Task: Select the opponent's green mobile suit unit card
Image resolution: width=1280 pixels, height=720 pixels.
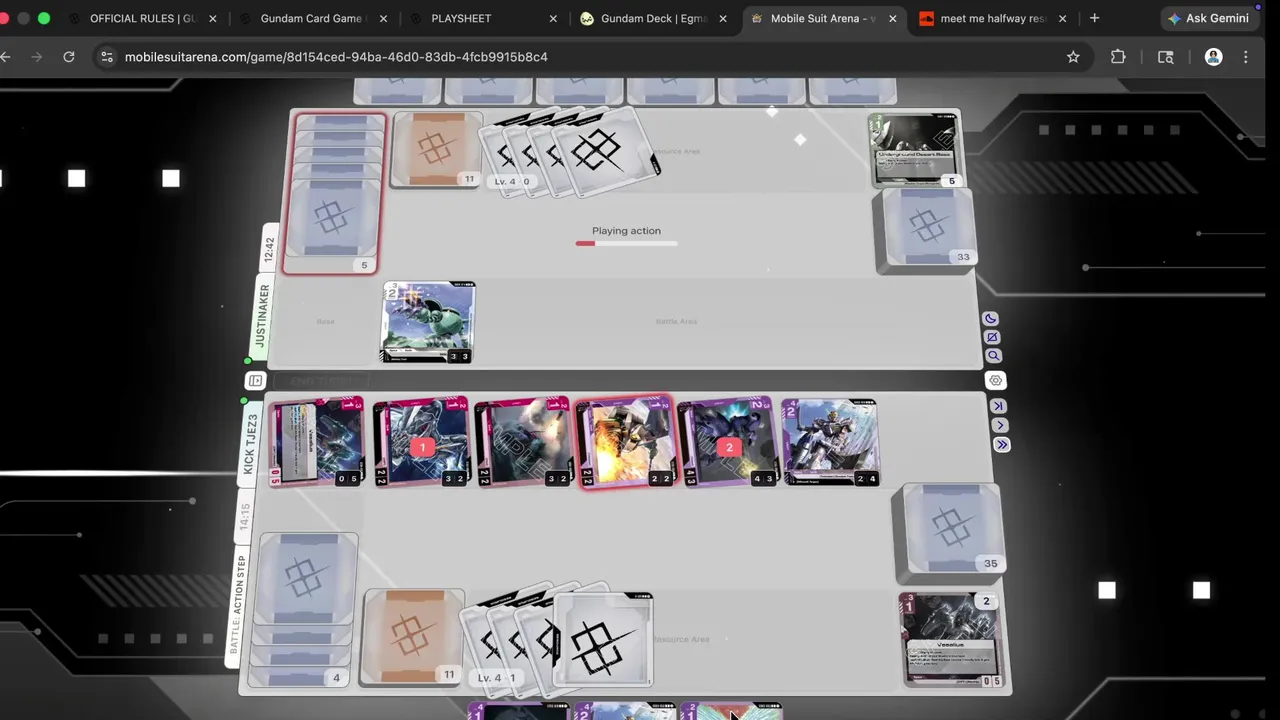Action: click(428, 322)
